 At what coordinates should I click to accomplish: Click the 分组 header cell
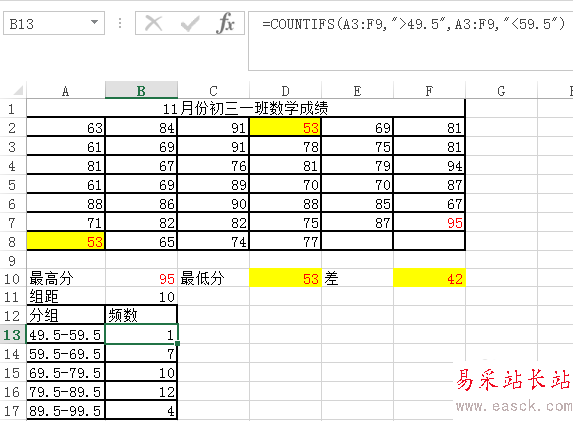(x=66, y=315)
